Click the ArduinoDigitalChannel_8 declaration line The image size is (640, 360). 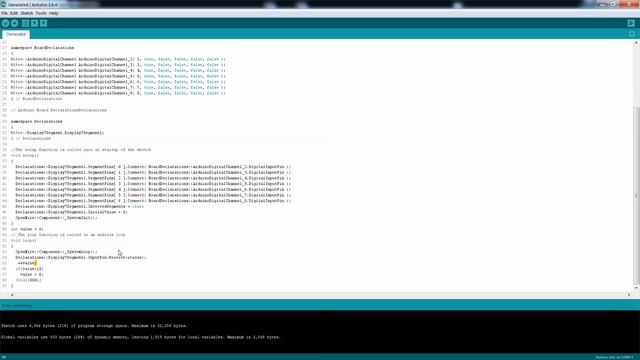[x=118, y=93]
